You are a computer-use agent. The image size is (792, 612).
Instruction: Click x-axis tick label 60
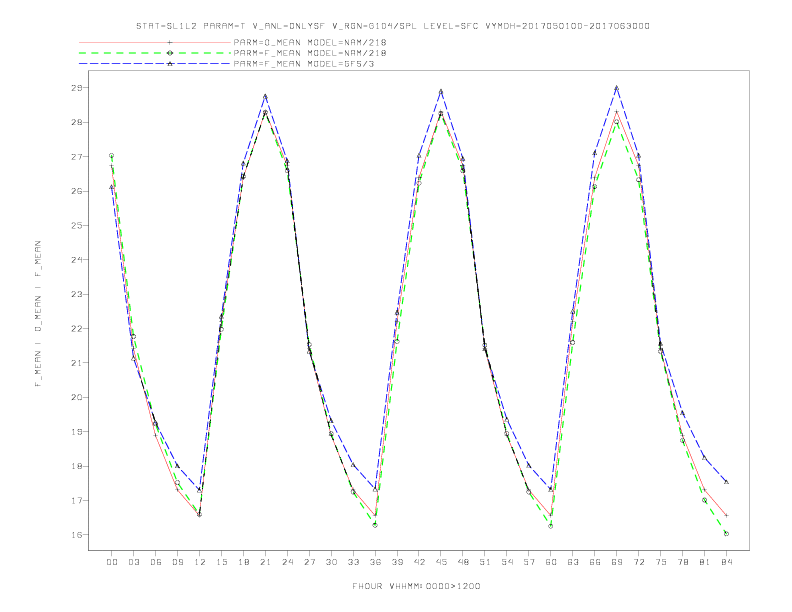coord(551,562)
